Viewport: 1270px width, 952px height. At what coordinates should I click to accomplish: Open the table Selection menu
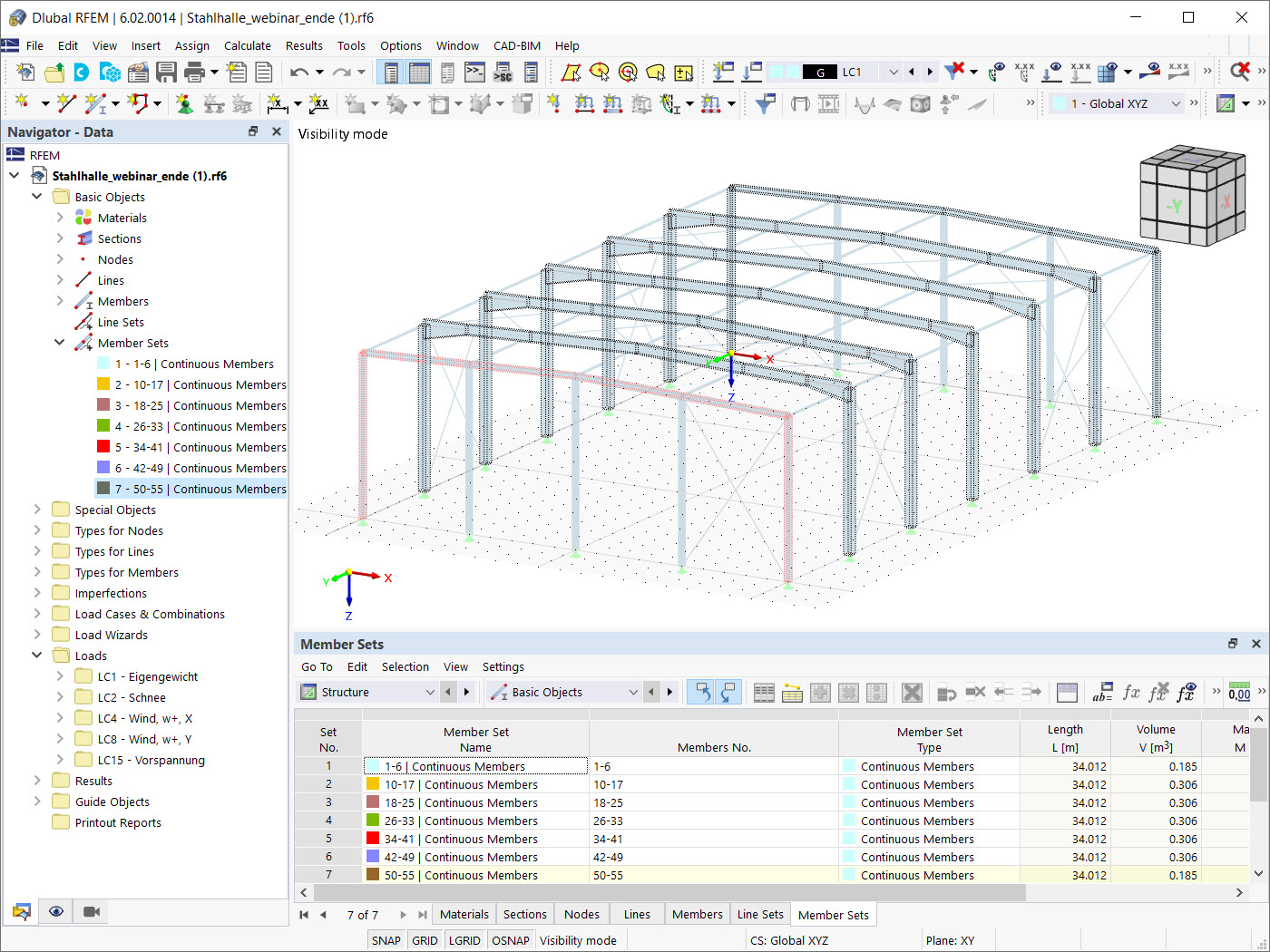[405, 667]
